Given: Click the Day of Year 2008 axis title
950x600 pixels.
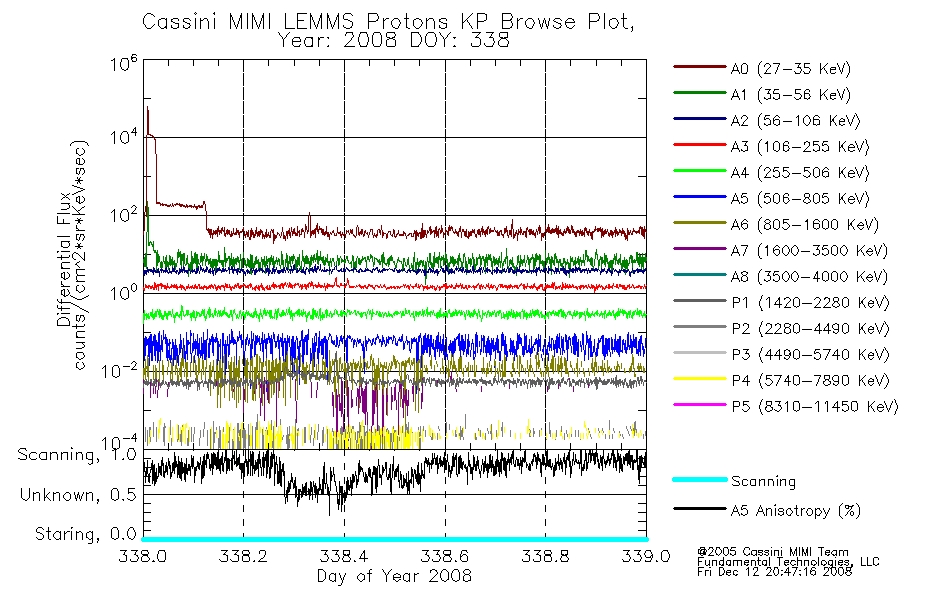Looking at the screenshot, I should (394, 576).
